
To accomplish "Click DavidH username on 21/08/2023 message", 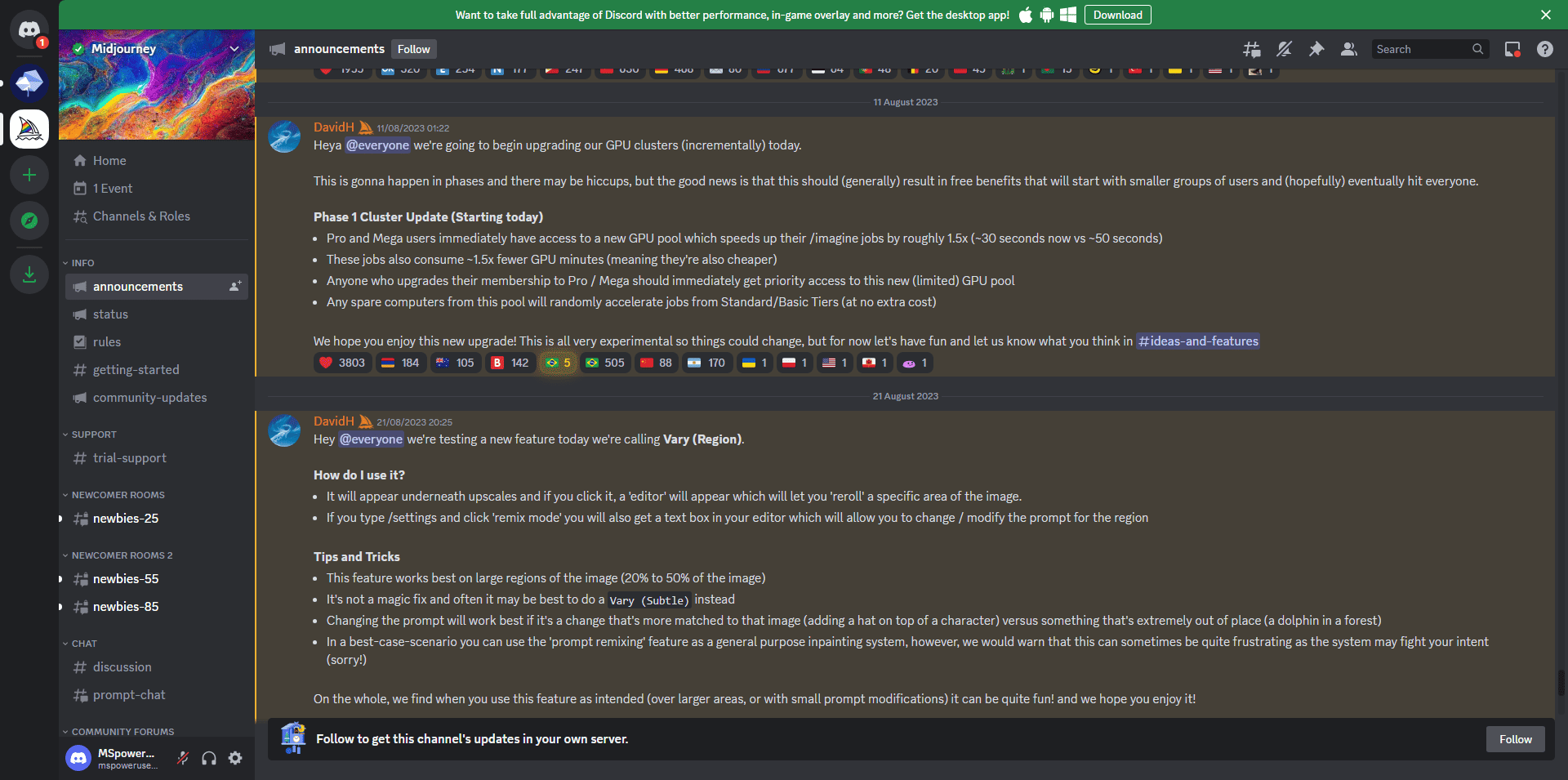I will click(334, 421).
